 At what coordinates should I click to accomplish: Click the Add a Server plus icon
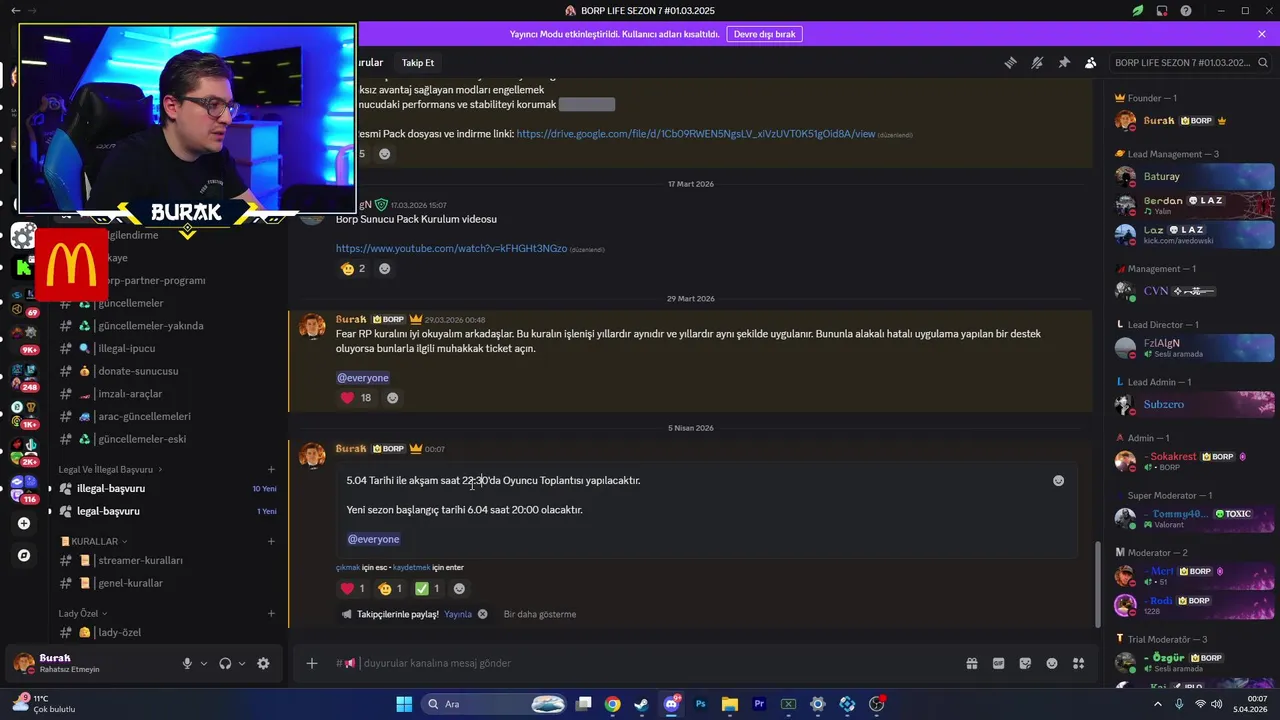tap(24, 523)
